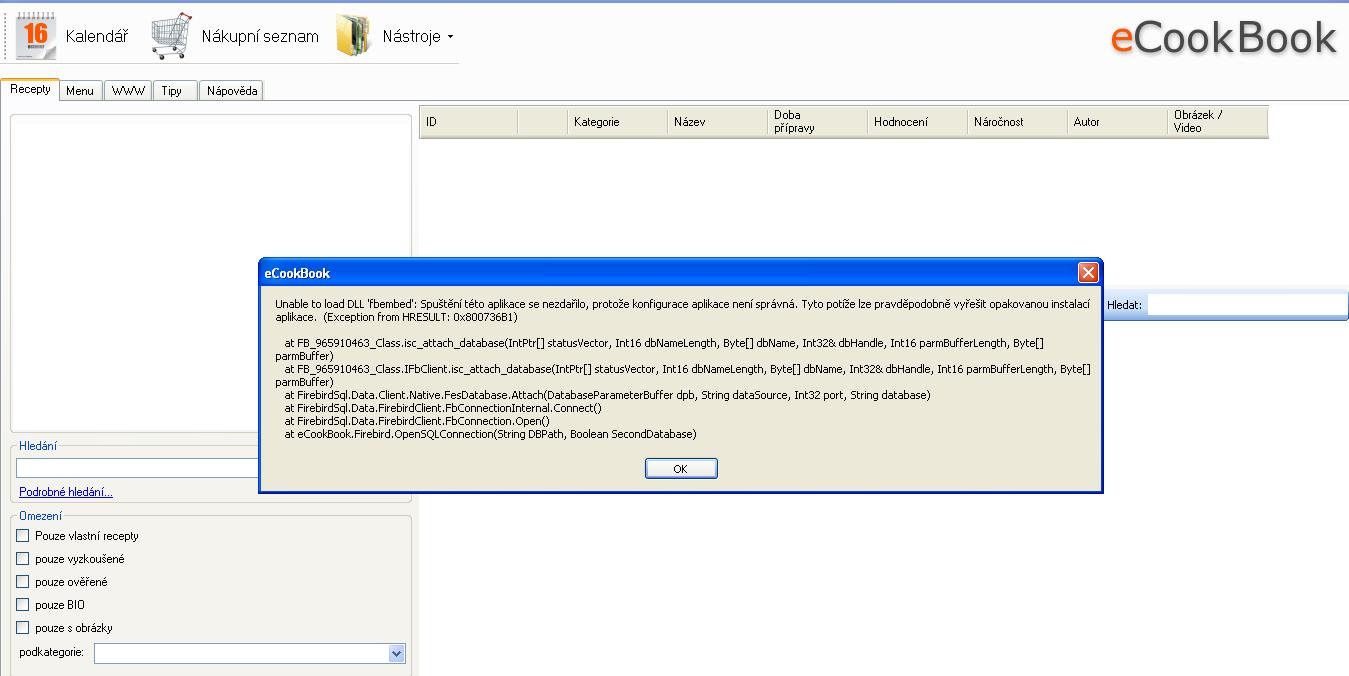This screenshot has width=1349, height=676.
Task: Sort by the Autor column header
Action: (1117, 122)
